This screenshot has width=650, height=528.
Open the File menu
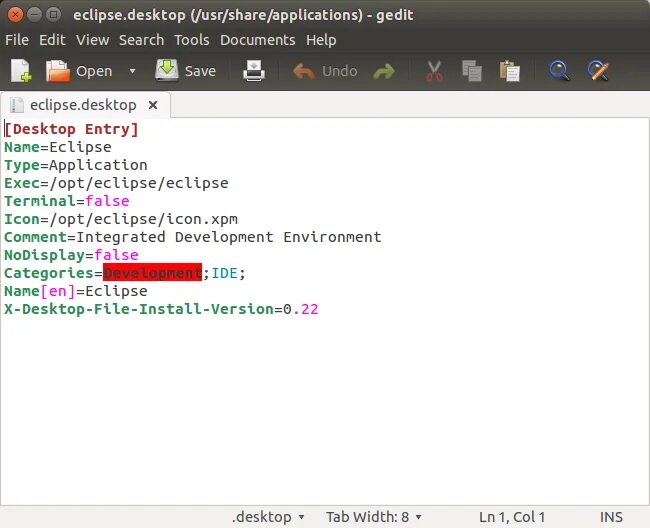click(17, 40)
